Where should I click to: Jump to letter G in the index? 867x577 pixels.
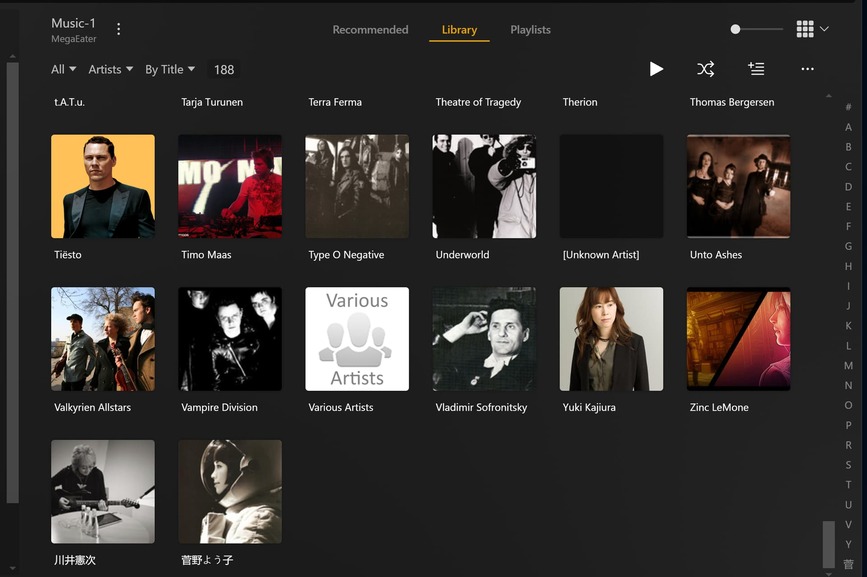point(848,246)
